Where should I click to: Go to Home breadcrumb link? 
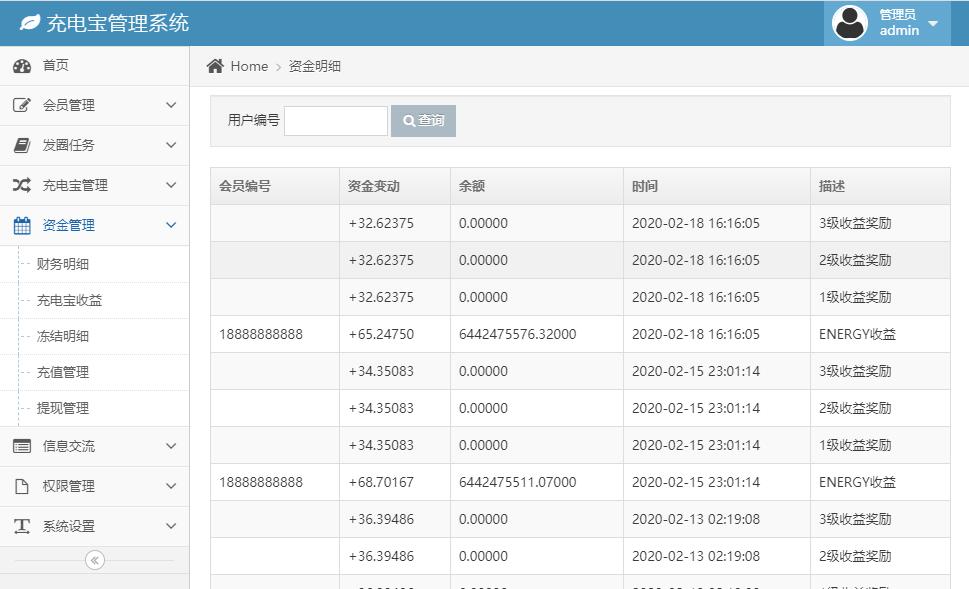pyautogui.click(x=249, y=66)
